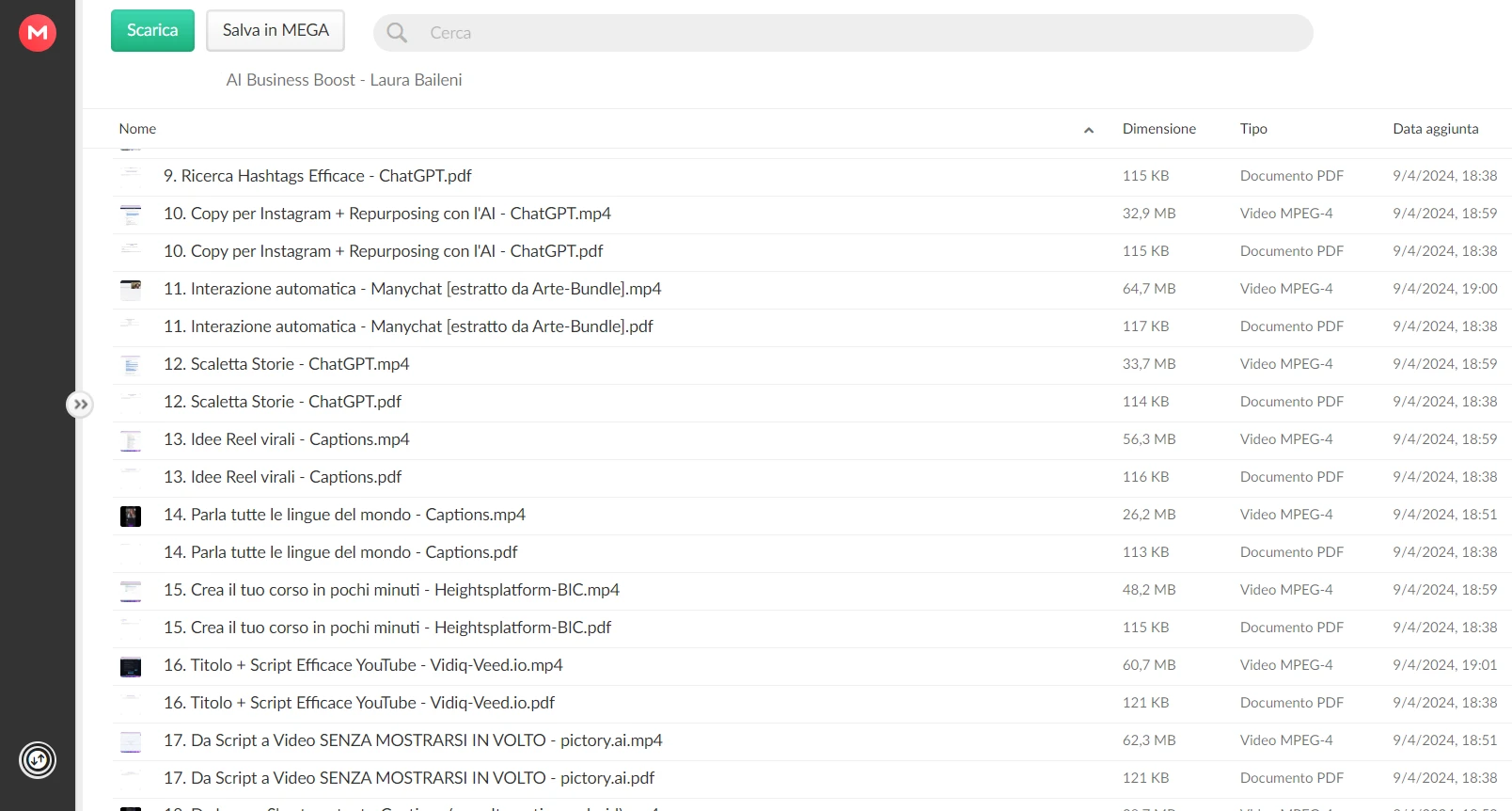The height and width of the screenshot is (811, 1512).
Task: Click PDF icon of 11. Interazione automatica pdf
Action: coord(131,327)
